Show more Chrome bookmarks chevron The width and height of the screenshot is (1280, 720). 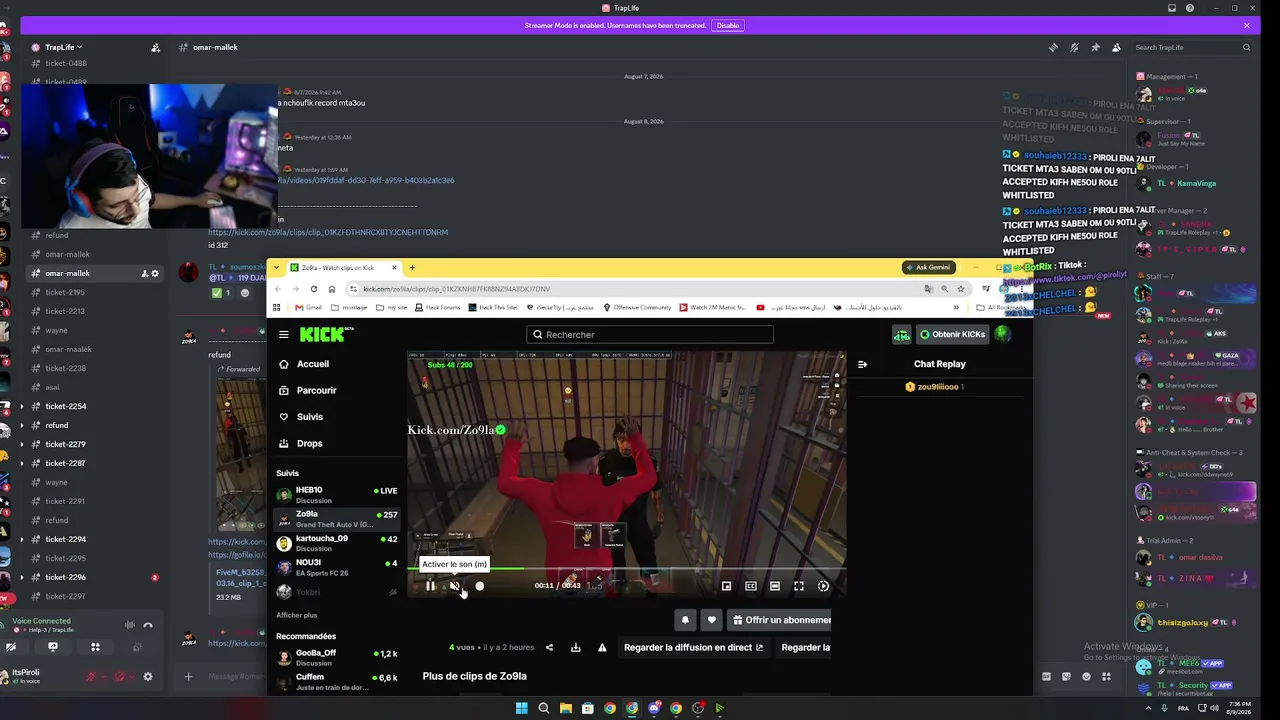tap(956, 307)
